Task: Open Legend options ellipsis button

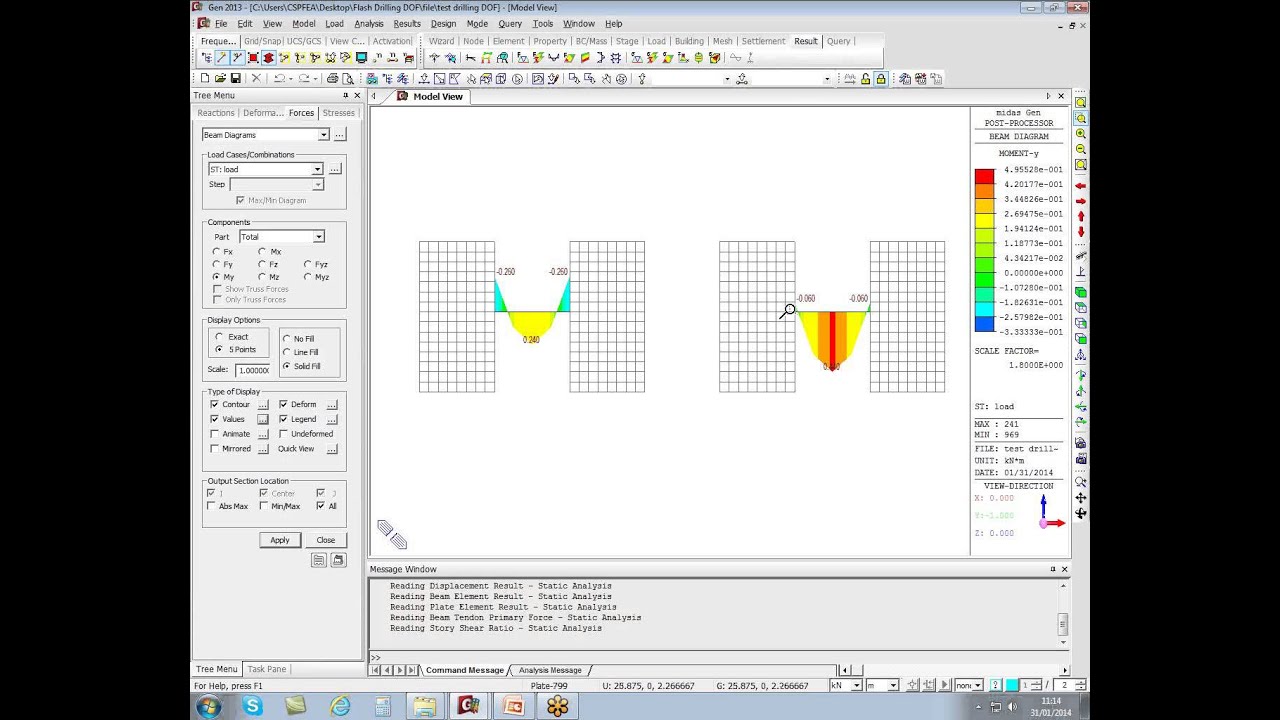Action: pos(332,419)
